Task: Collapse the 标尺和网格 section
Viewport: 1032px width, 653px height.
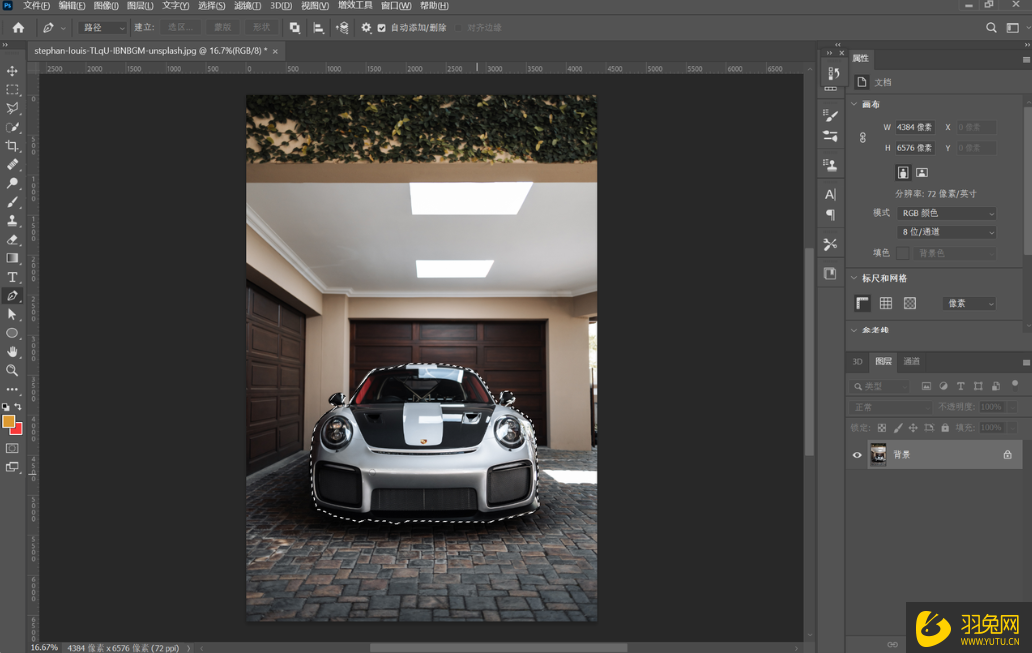Action: [854, 278]
